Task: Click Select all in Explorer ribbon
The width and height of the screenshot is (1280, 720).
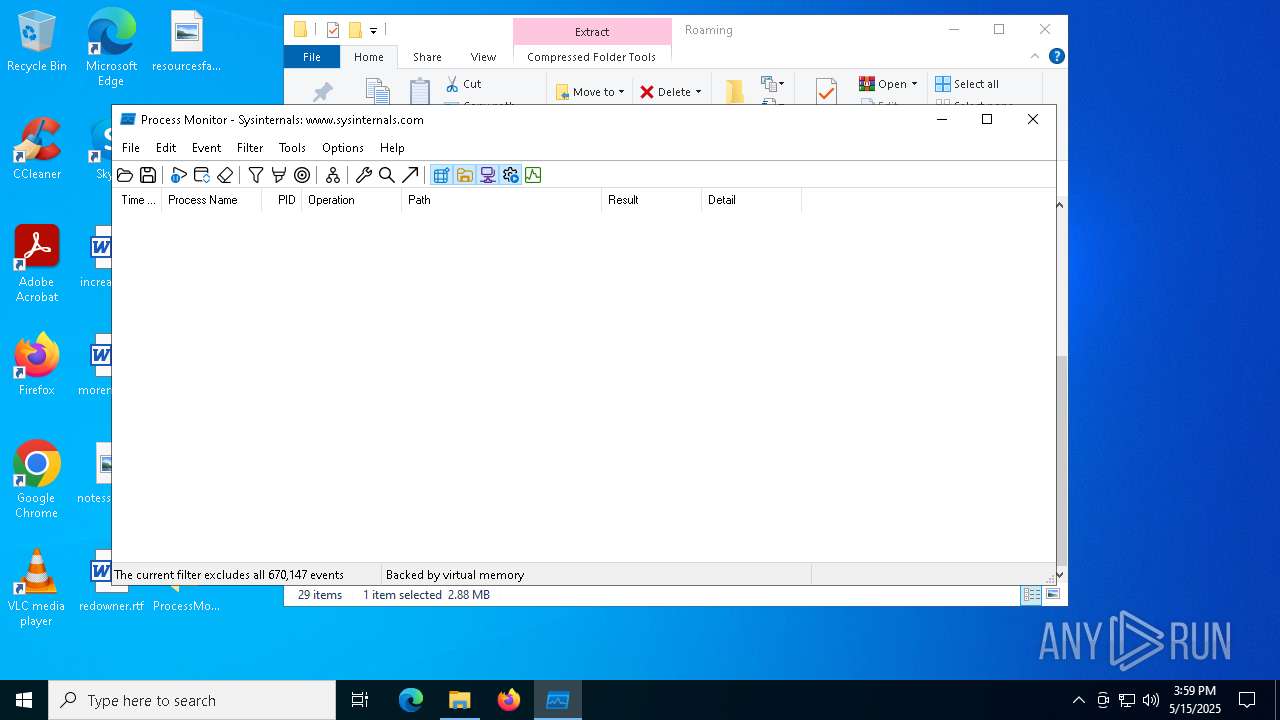Action: point(967,84)
